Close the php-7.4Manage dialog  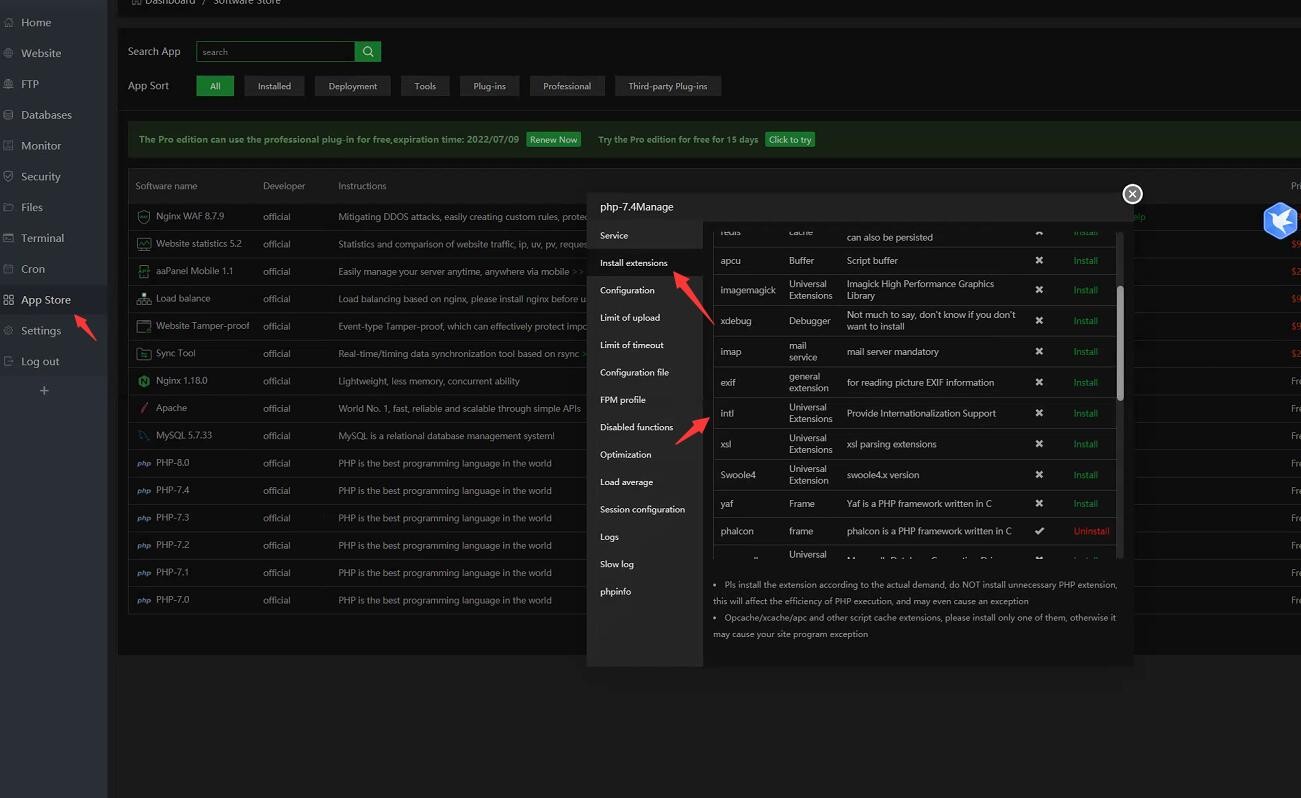pyautogui.click(x=1132, y=194)
